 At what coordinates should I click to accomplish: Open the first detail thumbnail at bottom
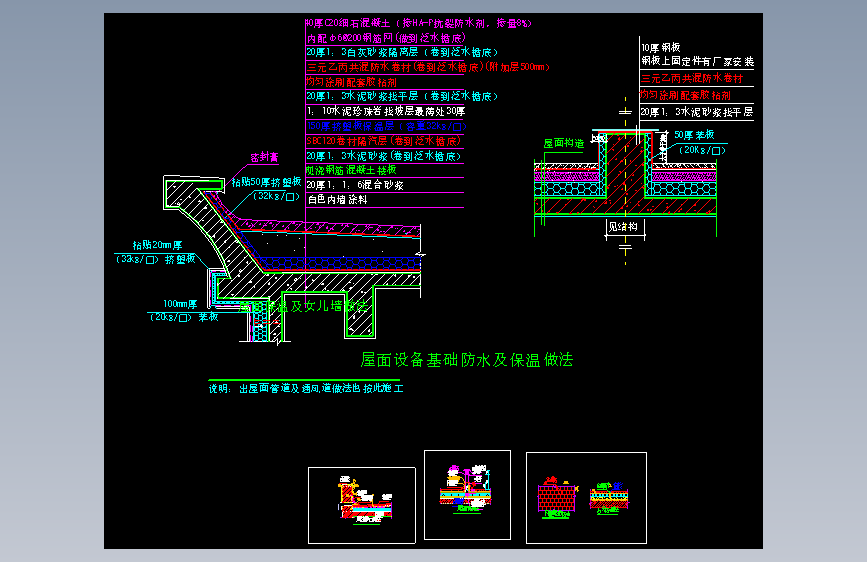362,505
